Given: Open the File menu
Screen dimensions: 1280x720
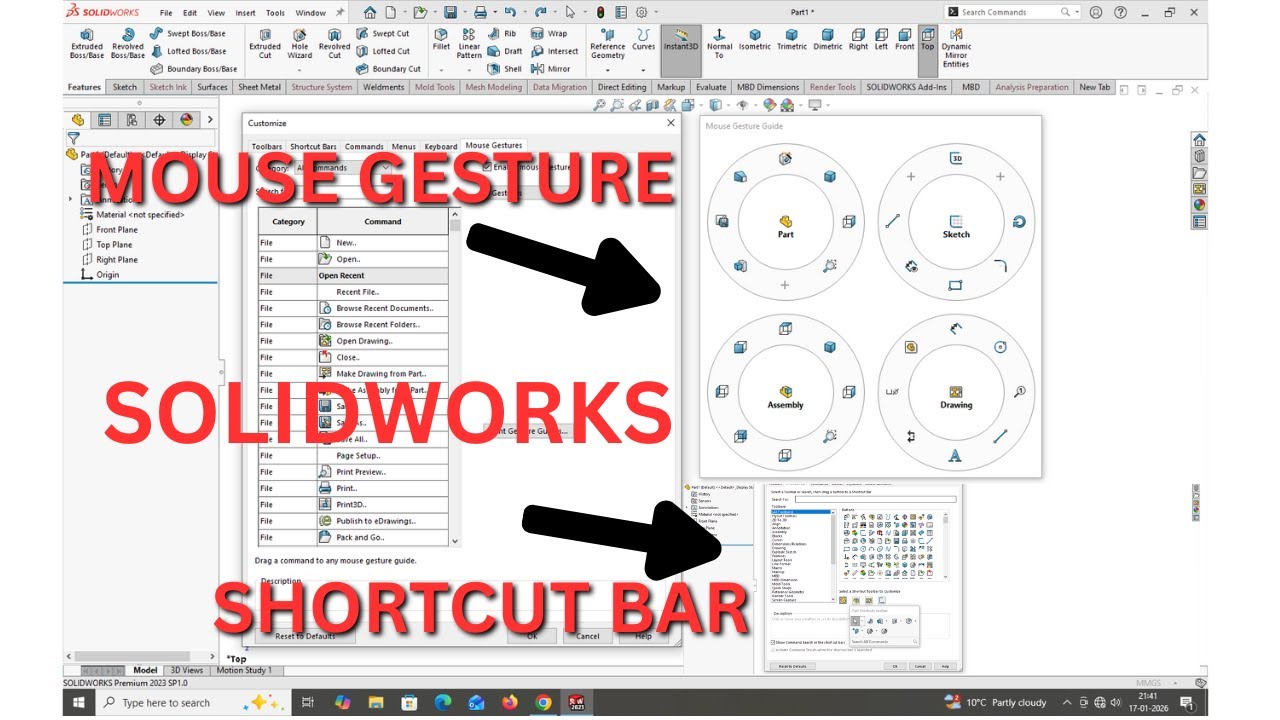Looking at the screenshot, I should click(166, 13).
